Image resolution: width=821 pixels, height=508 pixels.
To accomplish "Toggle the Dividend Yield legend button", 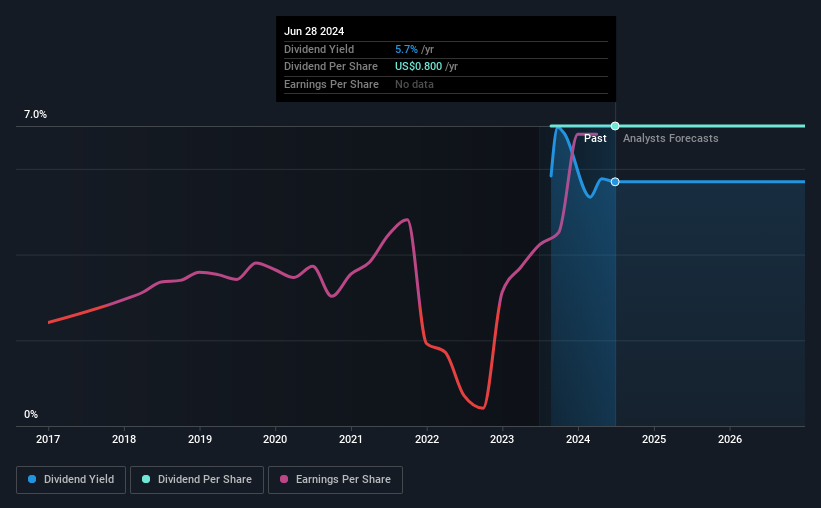I will coord(71,480).
